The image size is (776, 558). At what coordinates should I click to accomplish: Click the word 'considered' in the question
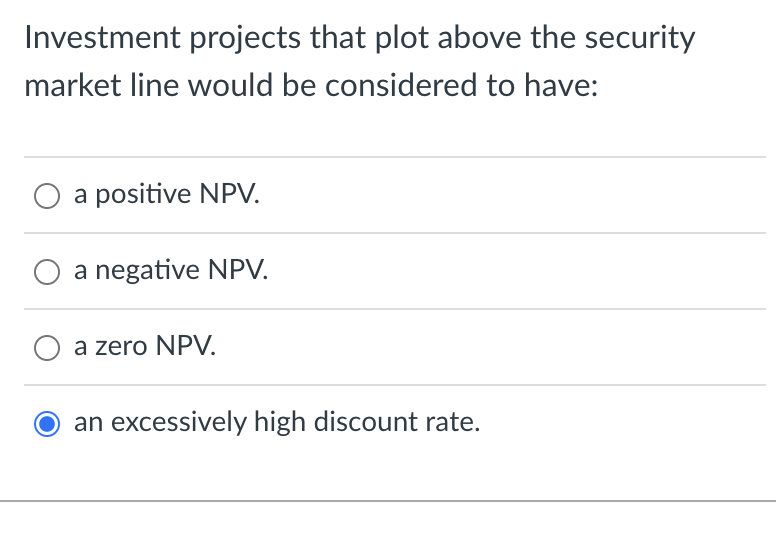point(400,85)
